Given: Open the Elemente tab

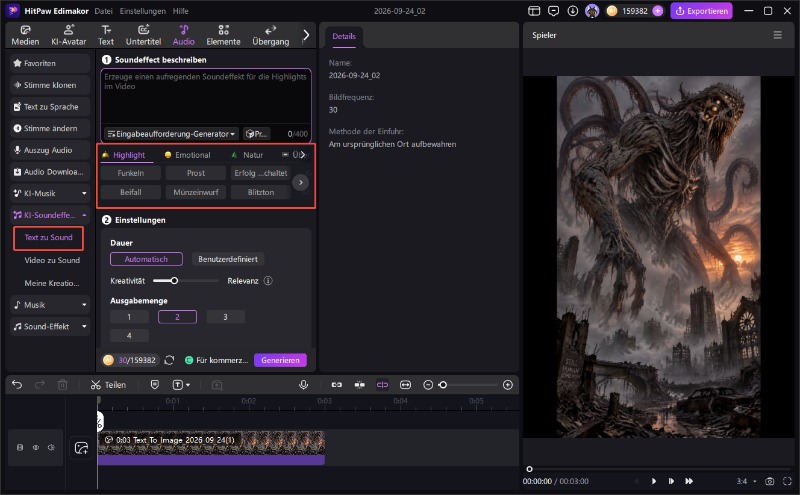Looking at the screenshot, I should click(x=223, y=35).
